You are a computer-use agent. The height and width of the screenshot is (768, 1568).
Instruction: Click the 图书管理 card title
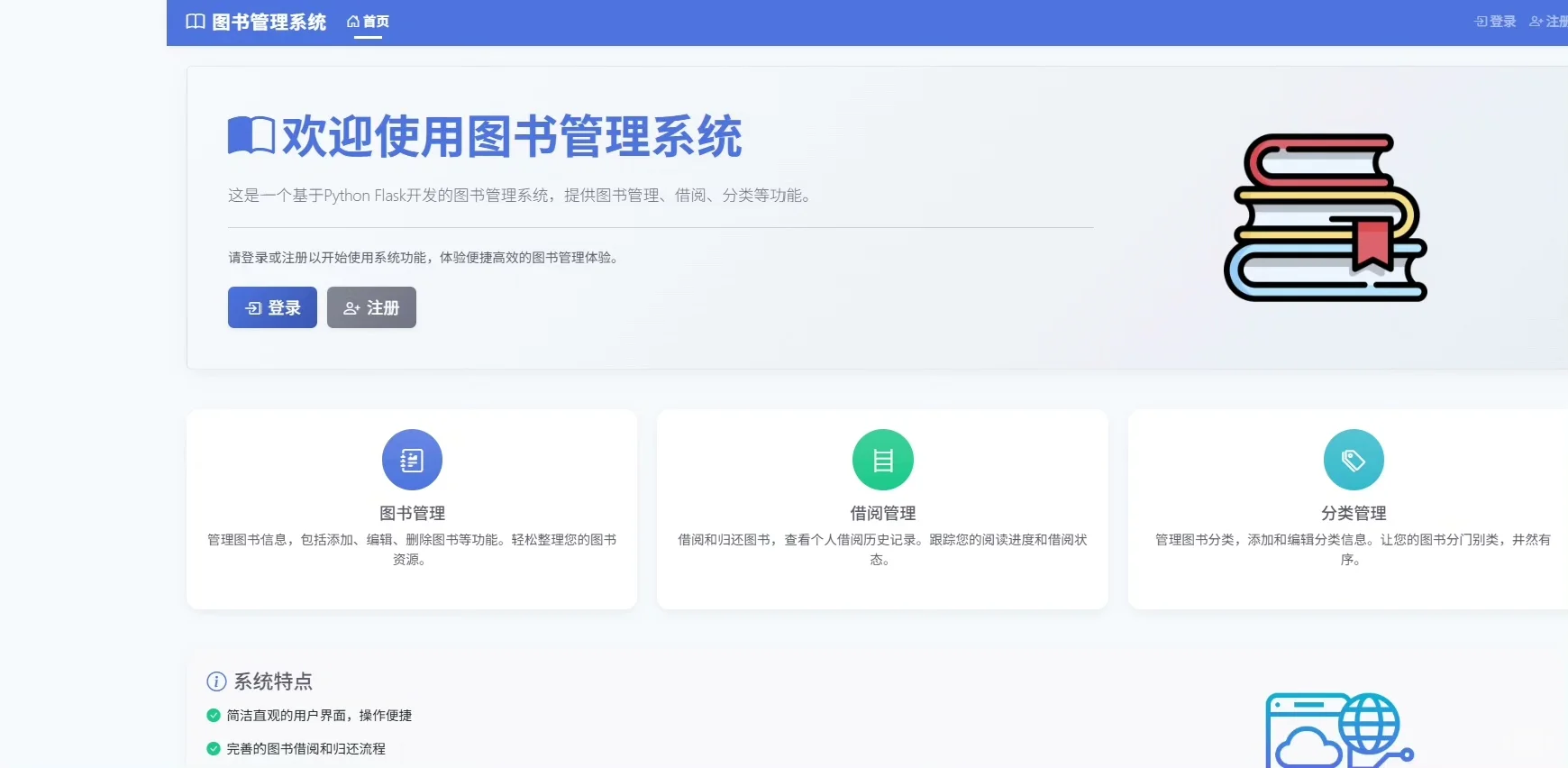point(412,513)
